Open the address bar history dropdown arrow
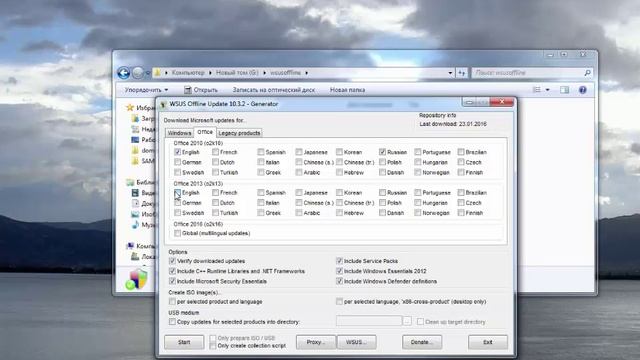Screen dimensions: 640x360 point(450,73)
